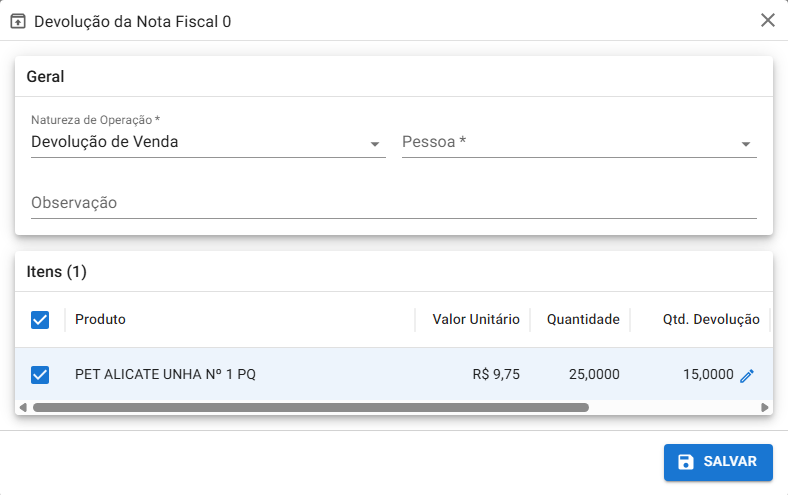The width and height of the screenshot is (788, 495).
Task: Close the Devolução da Nota Fiscal dialog
Action: coord(768,21)
